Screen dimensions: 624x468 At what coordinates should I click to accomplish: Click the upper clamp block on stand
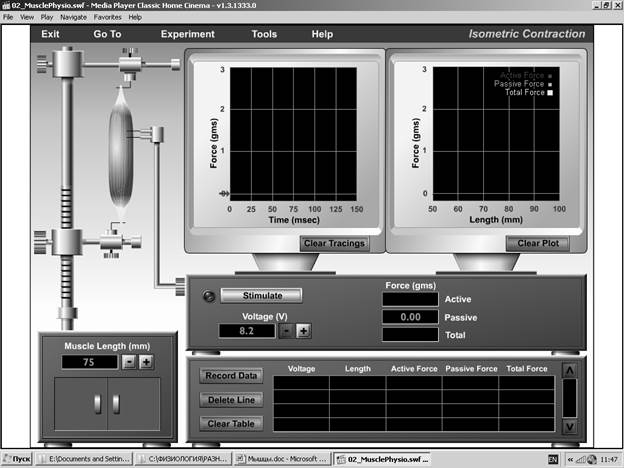(x=67, y=63)
